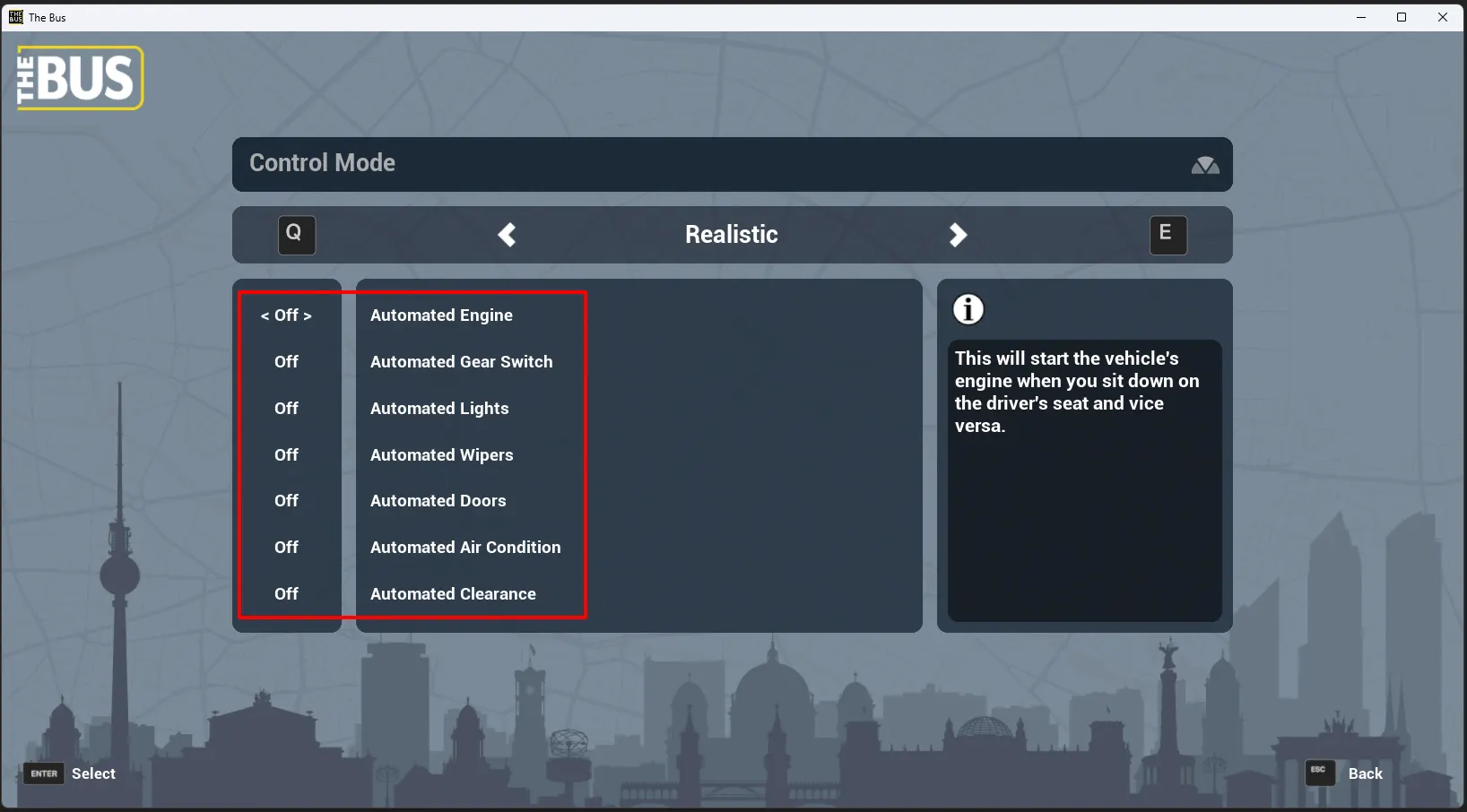Viewport: 1467px width, 812px height.
Task: Select the Automated Doors option
Action: [438, 501]
